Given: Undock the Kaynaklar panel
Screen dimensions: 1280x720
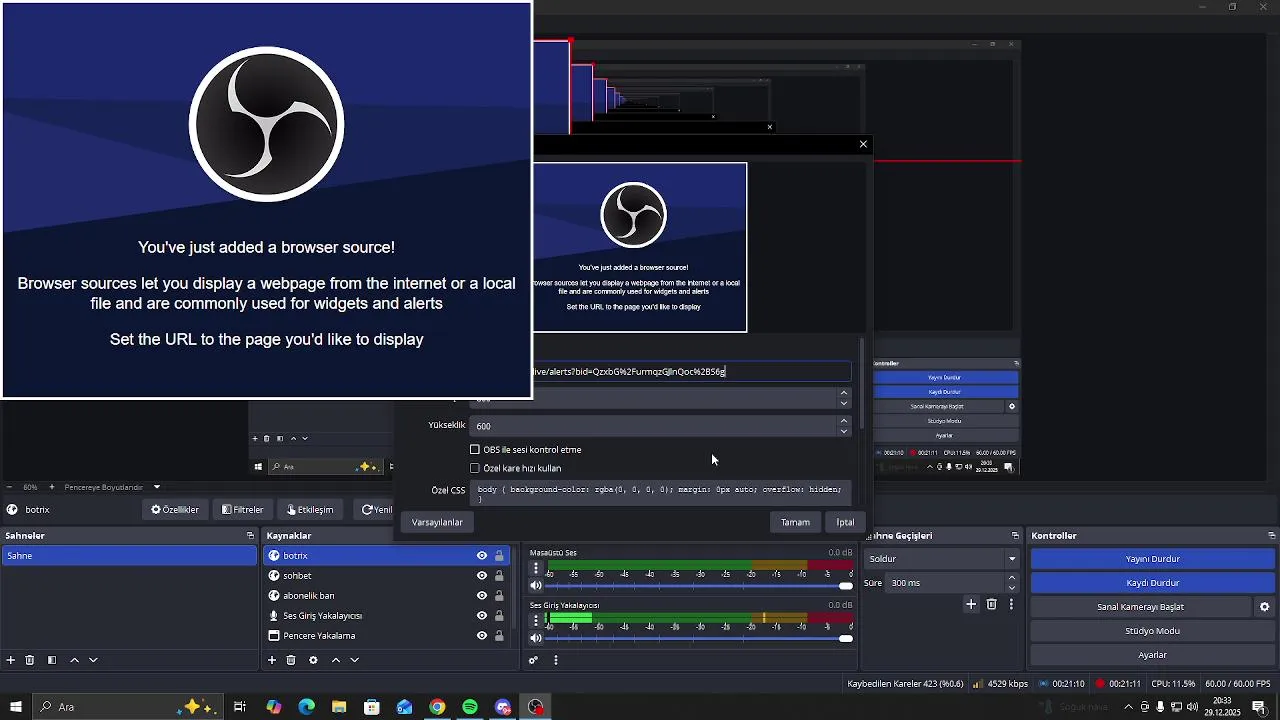Looking at the screenshot, I should pos(512,536).
